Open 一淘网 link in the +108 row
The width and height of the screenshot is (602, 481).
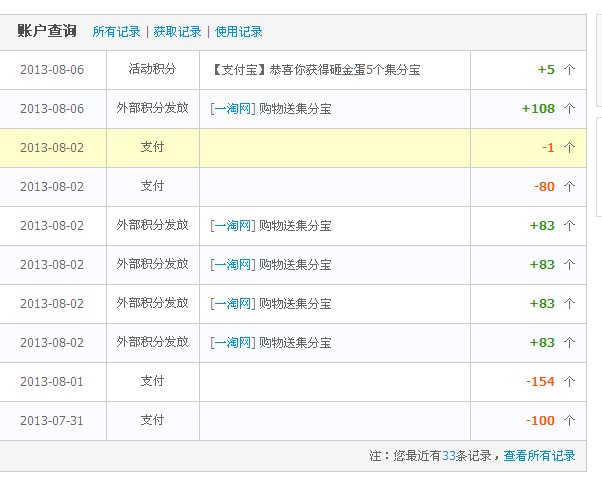click(x=233, y=109)
